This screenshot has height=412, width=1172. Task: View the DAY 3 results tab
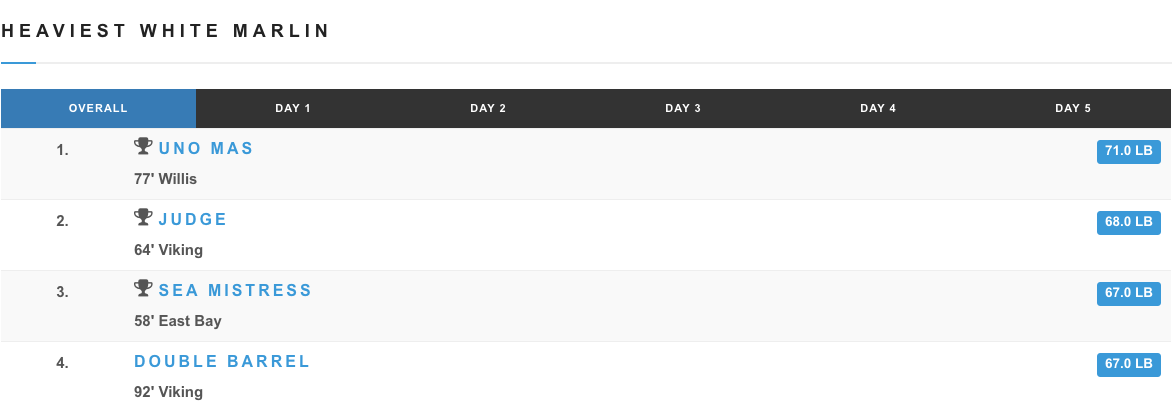click(683, 108)
